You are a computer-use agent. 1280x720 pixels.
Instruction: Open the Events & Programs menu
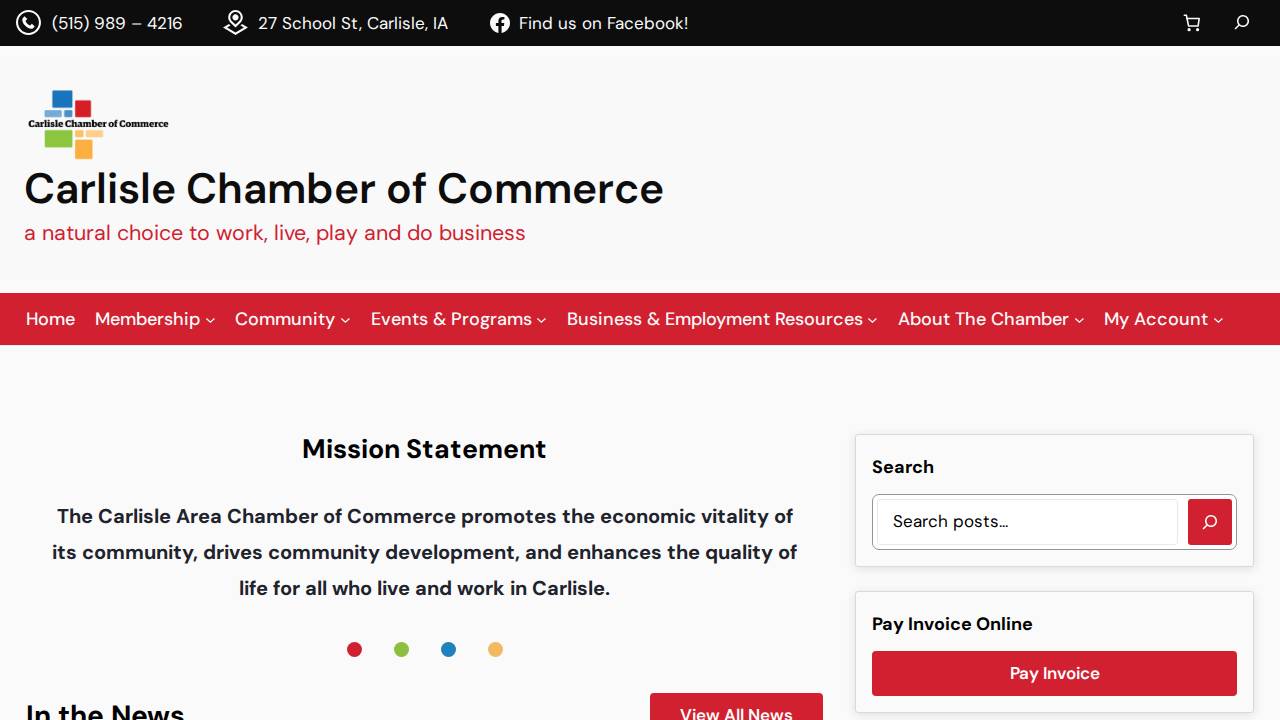point(451,319)
